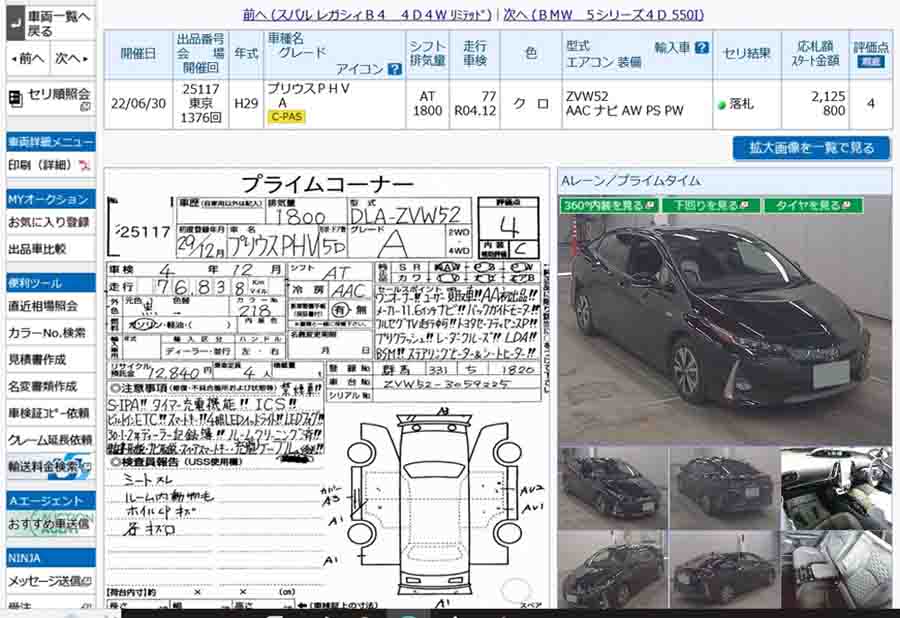
Task: Click the score 4 in 評価点 column
Action: [871, 104]
